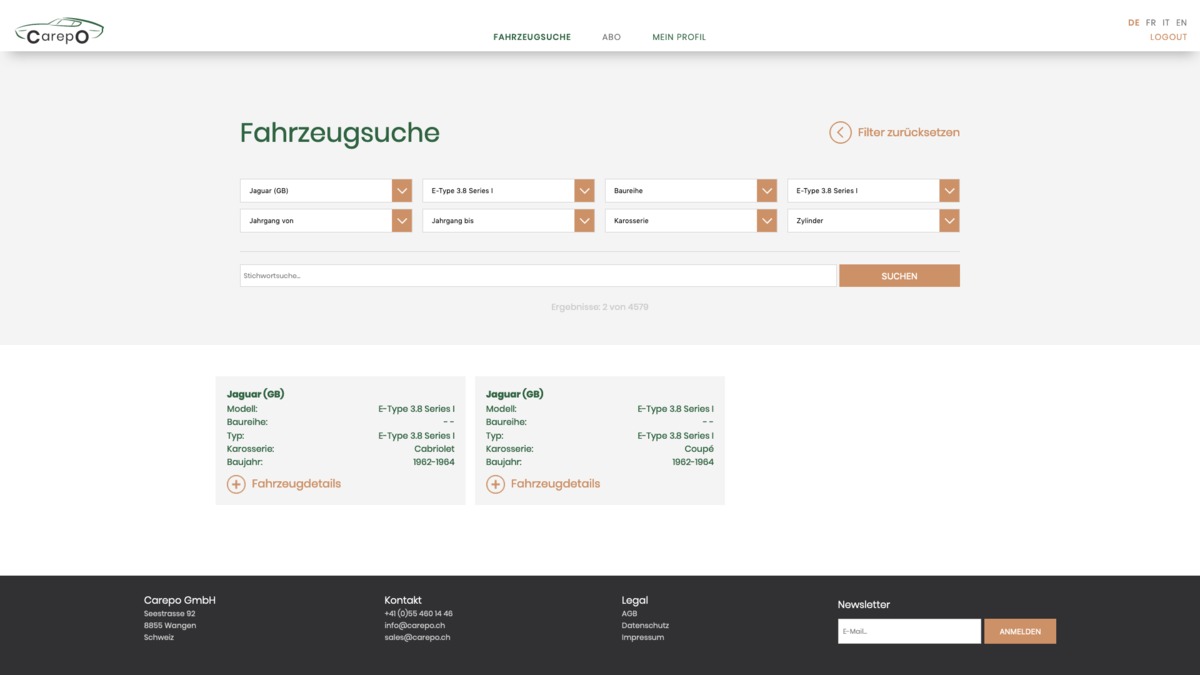Click Jaguar (GB) title in Cabriolet card
The height and width of the screenshot is (675, 1200).
[255, 394]
